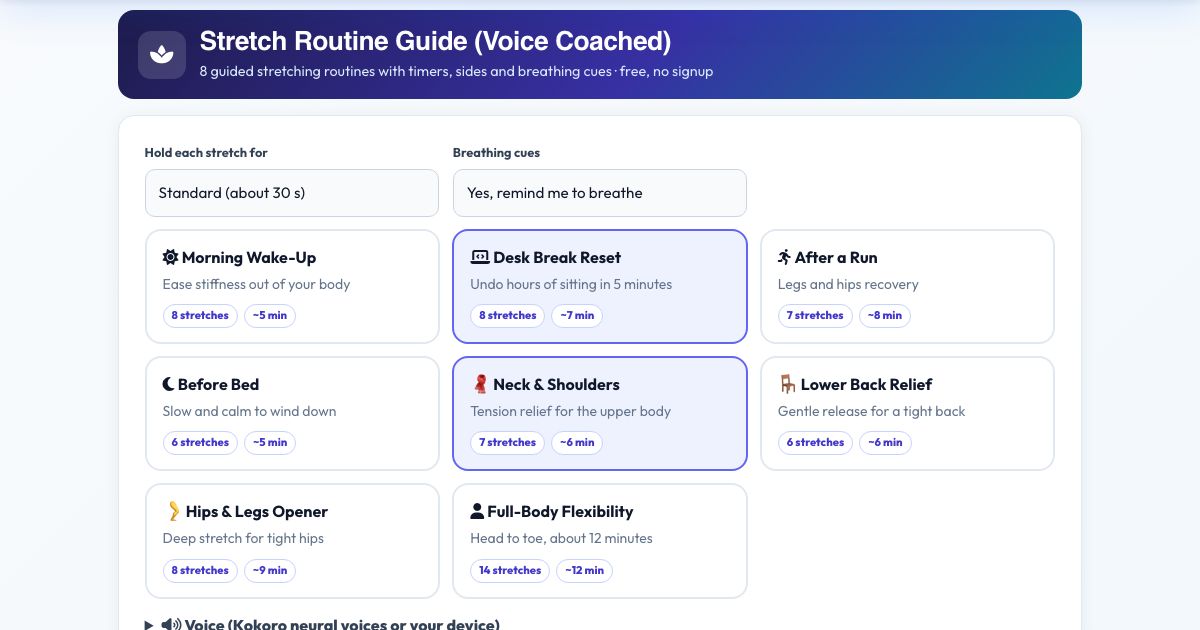Screen dimensions: 1200x630
Task: Choose the After a Run routine card
Action: [x=907, y=287]
